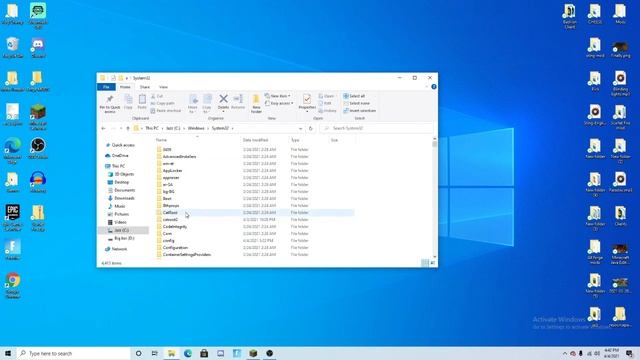This screenshot has height=360, width=640.
Task: Open the Easy access dropdown
Action: [x=279, y=103]
